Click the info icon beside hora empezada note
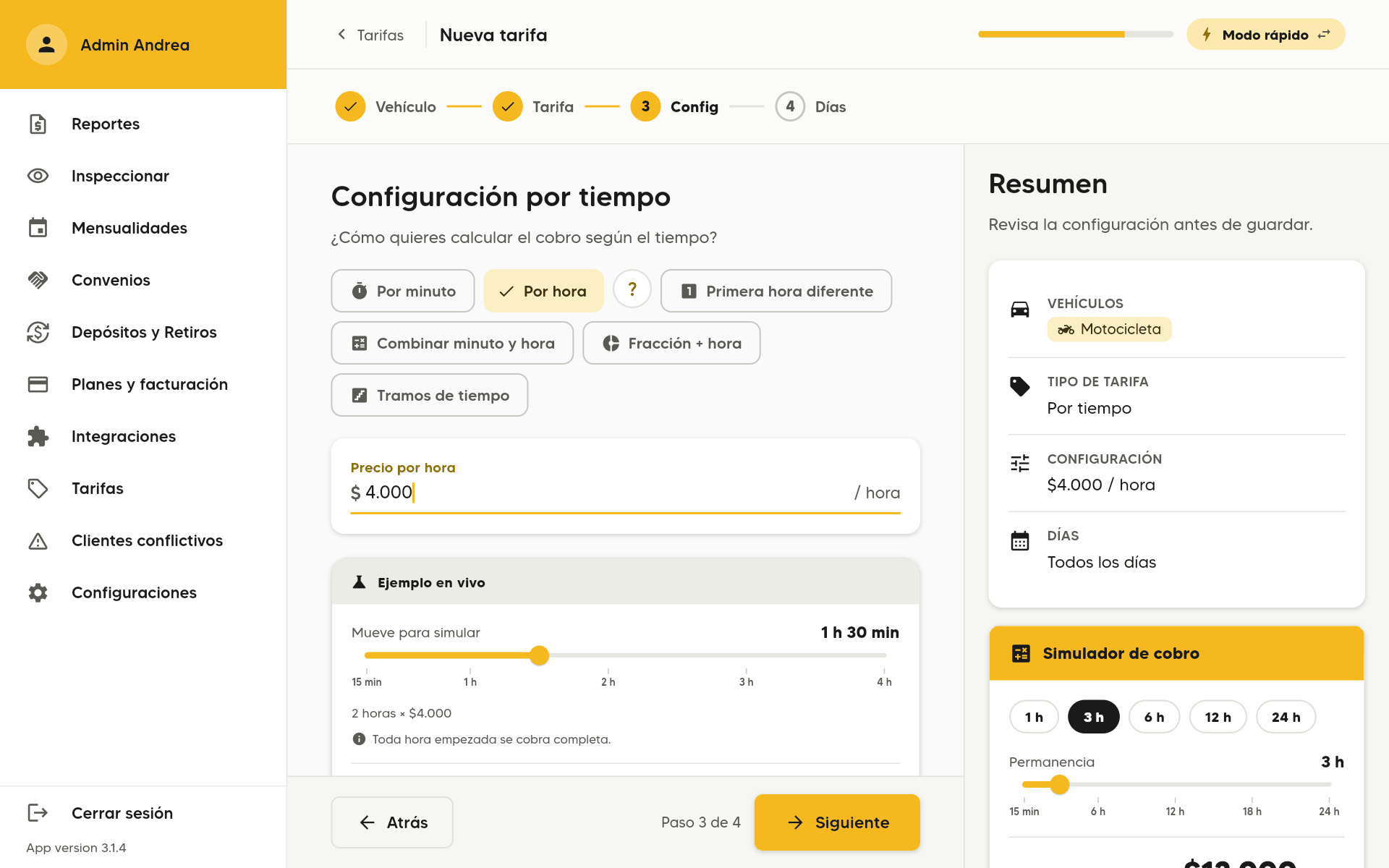The width and height of the screenshot is (1389, 868). tap(359, 739)
